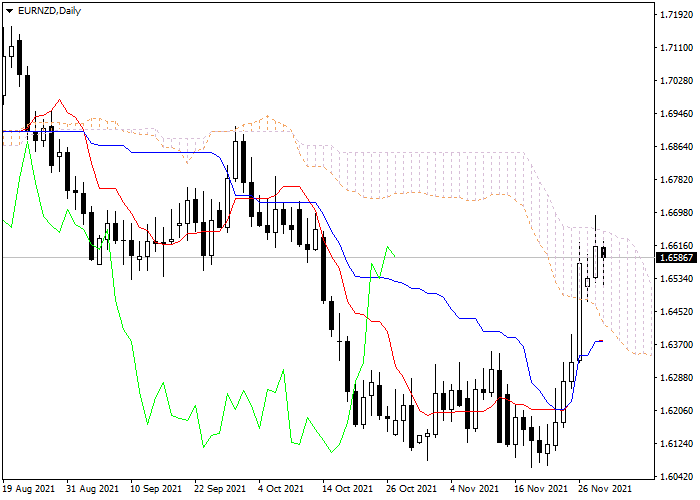Image resolution: width=700 pixels, height=500 pixels.
Task: Select price axis value 1.69460
Action: (x=677, y=114)
